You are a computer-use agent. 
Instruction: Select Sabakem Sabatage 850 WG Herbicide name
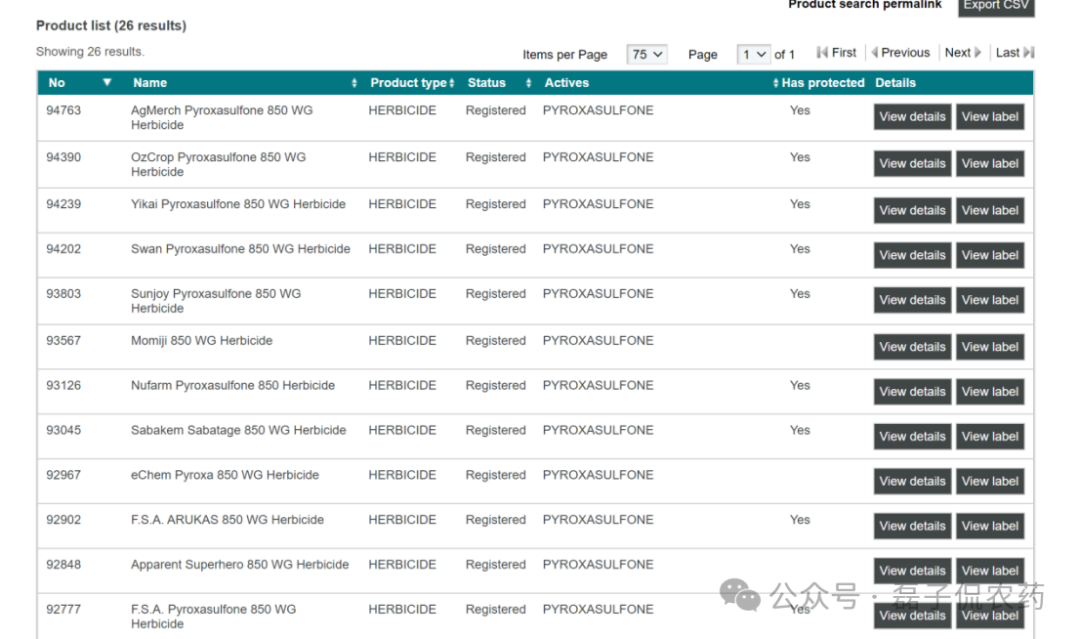click(238, 430)
